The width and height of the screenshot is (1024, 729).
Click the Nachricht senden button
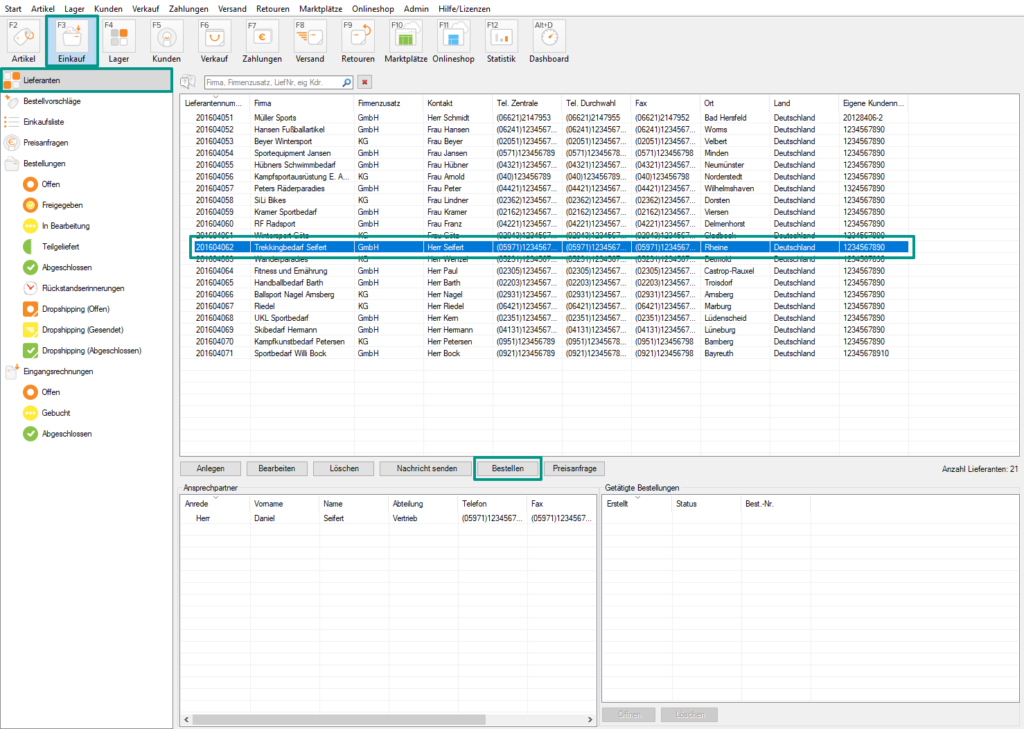point(425,468)
